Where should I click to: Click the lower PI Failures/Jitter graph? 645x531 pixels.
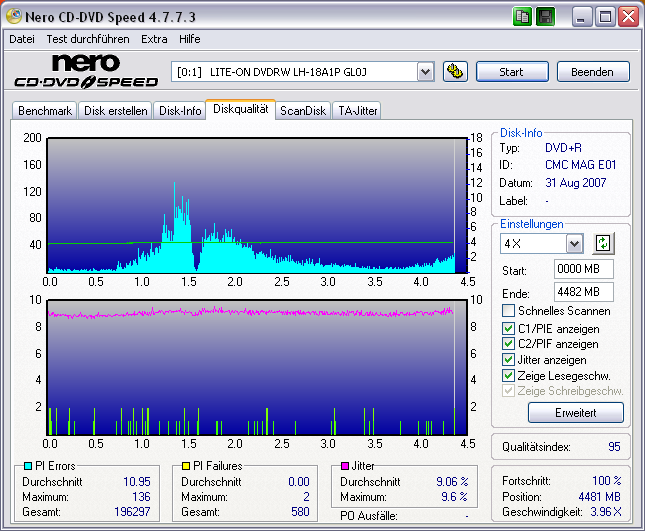pyautogui.click(x=258, y=368)
